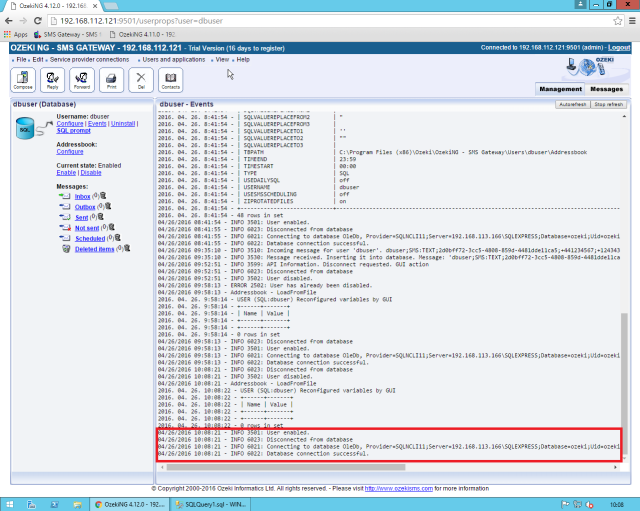
Task: Empty the Outbox using its trash icon
Action: [x=108, y=207]
